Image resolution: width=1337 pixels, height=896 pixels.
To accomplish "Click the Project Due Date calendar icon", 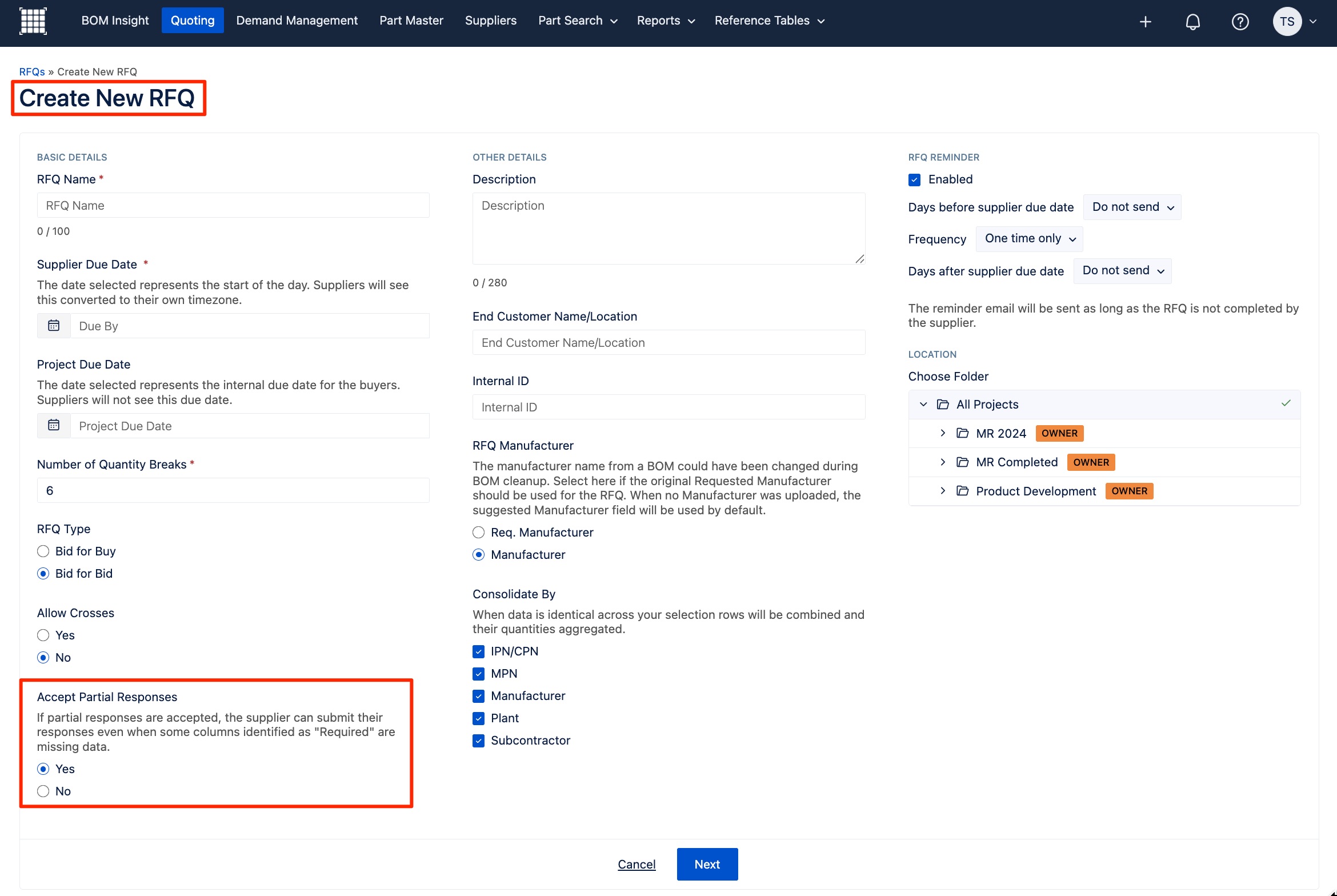I will [54, 426].
